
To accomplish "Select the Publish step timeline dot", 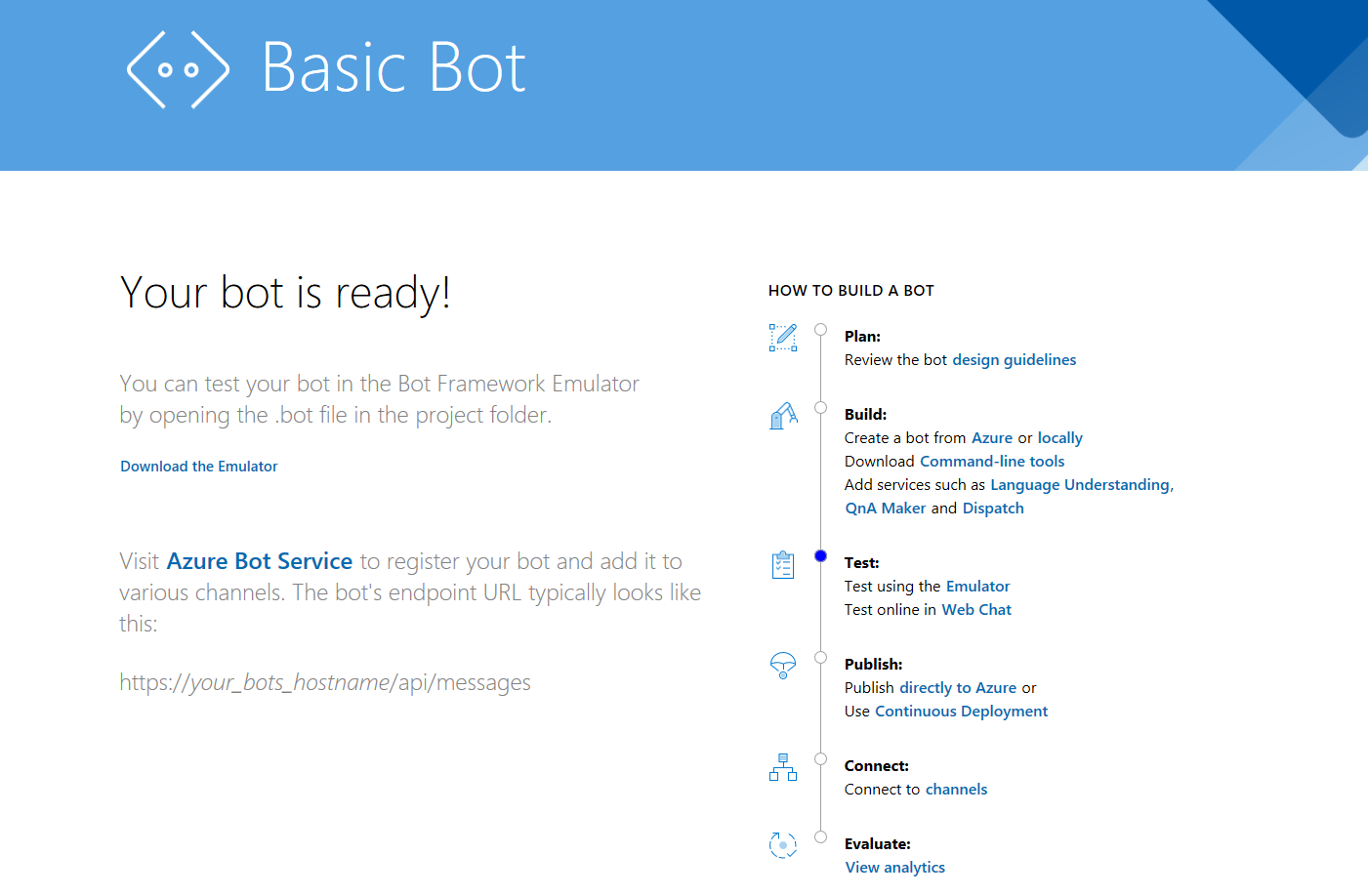I will 821,658.
